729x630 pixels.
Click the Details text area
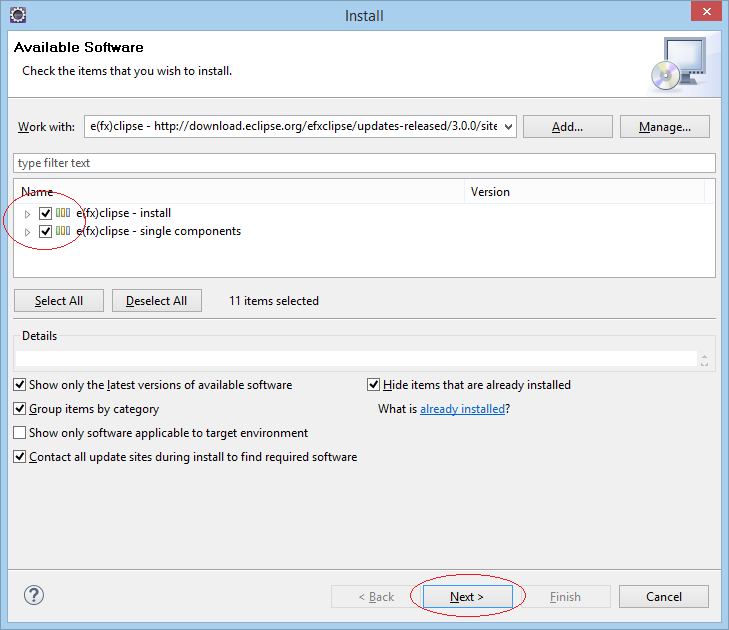click(x=356, y=359)
